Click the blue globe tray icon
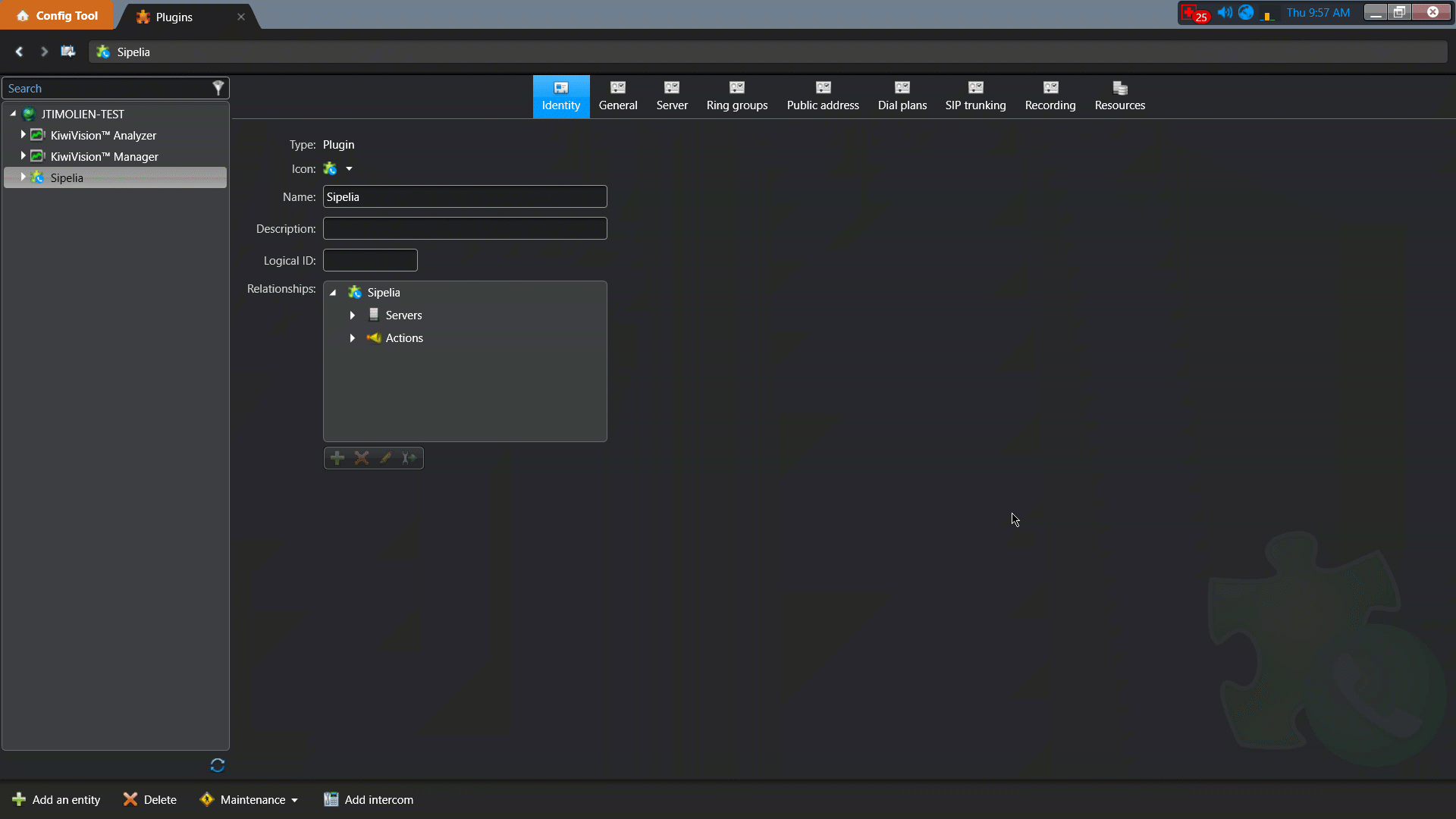The width and height of the screenshot is (1456, 819). click(1246, 12)
